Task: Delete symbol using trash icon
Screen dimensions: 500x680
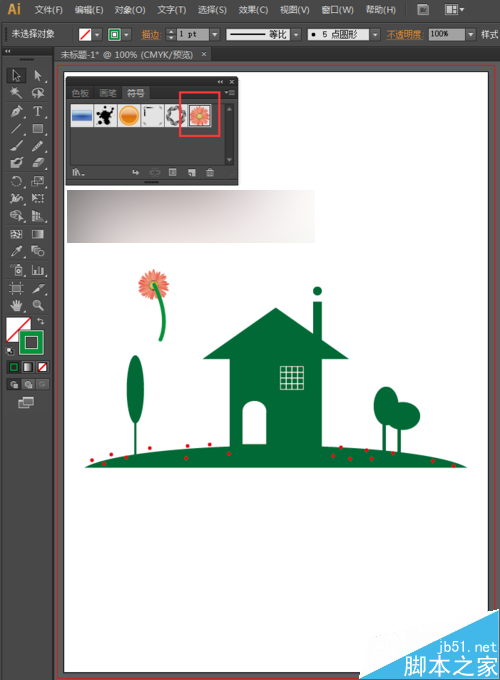Action: [x=210, y=173]
